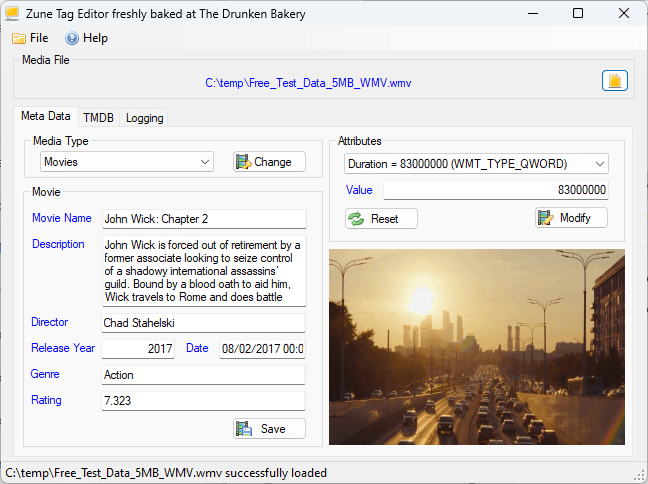Click the Rating label

pos(46,400)
